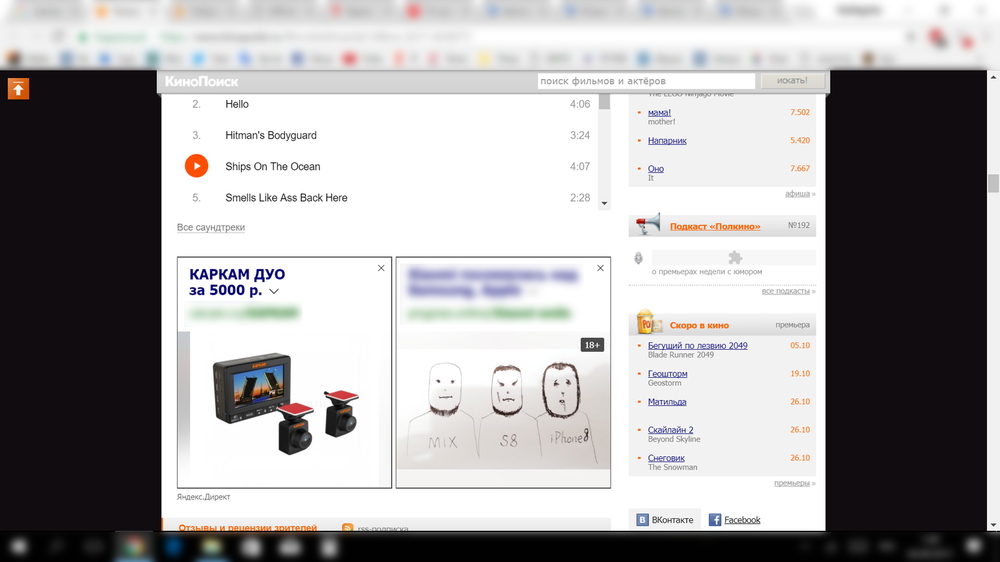Image resolution: width=1000 pixels, height=562 pixels.
Task: Click the 4:07 track duration
Action: pos(580,166)
